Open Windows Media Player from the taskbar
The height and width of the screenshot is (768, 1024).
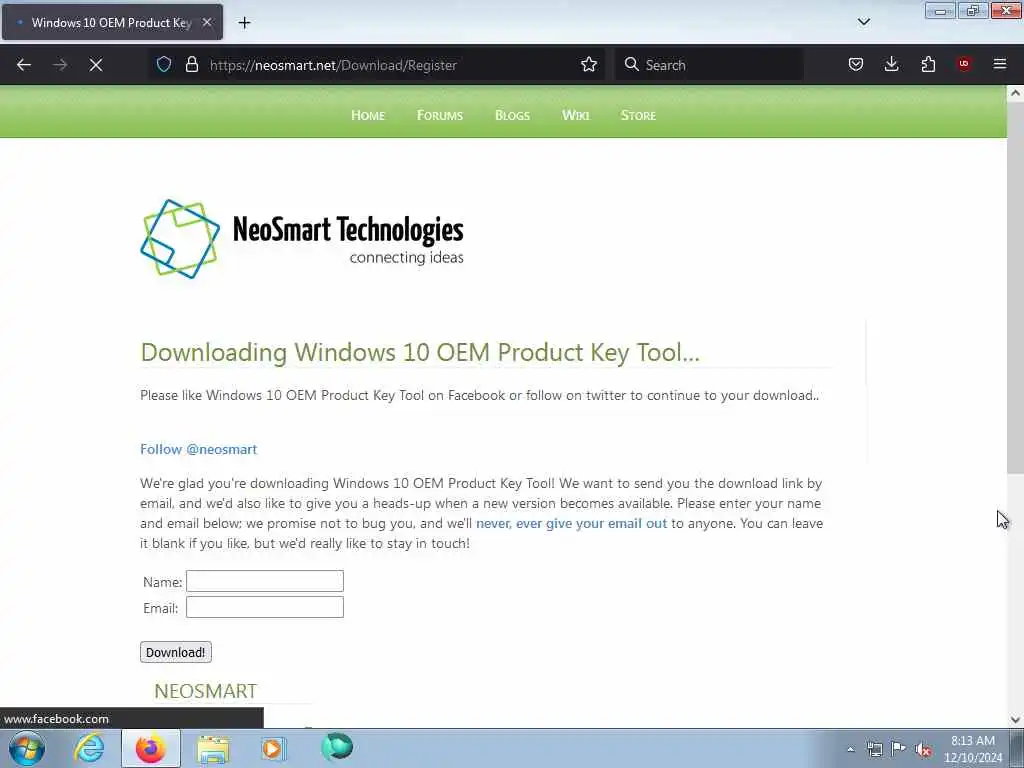(x=274, y=748)
